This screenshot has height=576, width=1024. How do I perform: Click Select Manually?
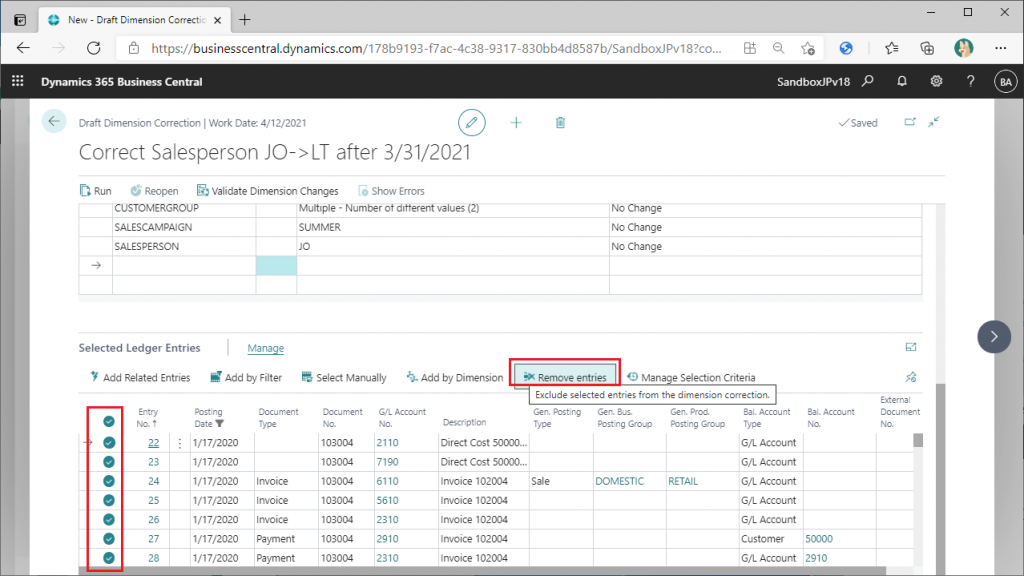pos(344,377)
